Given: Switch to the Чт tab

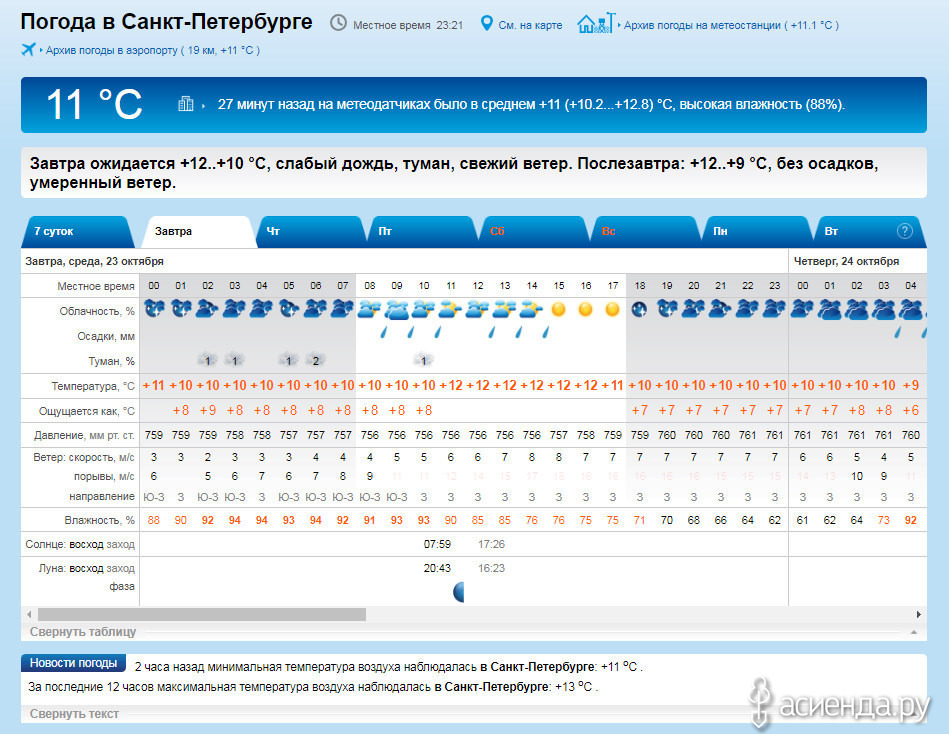Looking at the screenshot, I should point(311,232).
